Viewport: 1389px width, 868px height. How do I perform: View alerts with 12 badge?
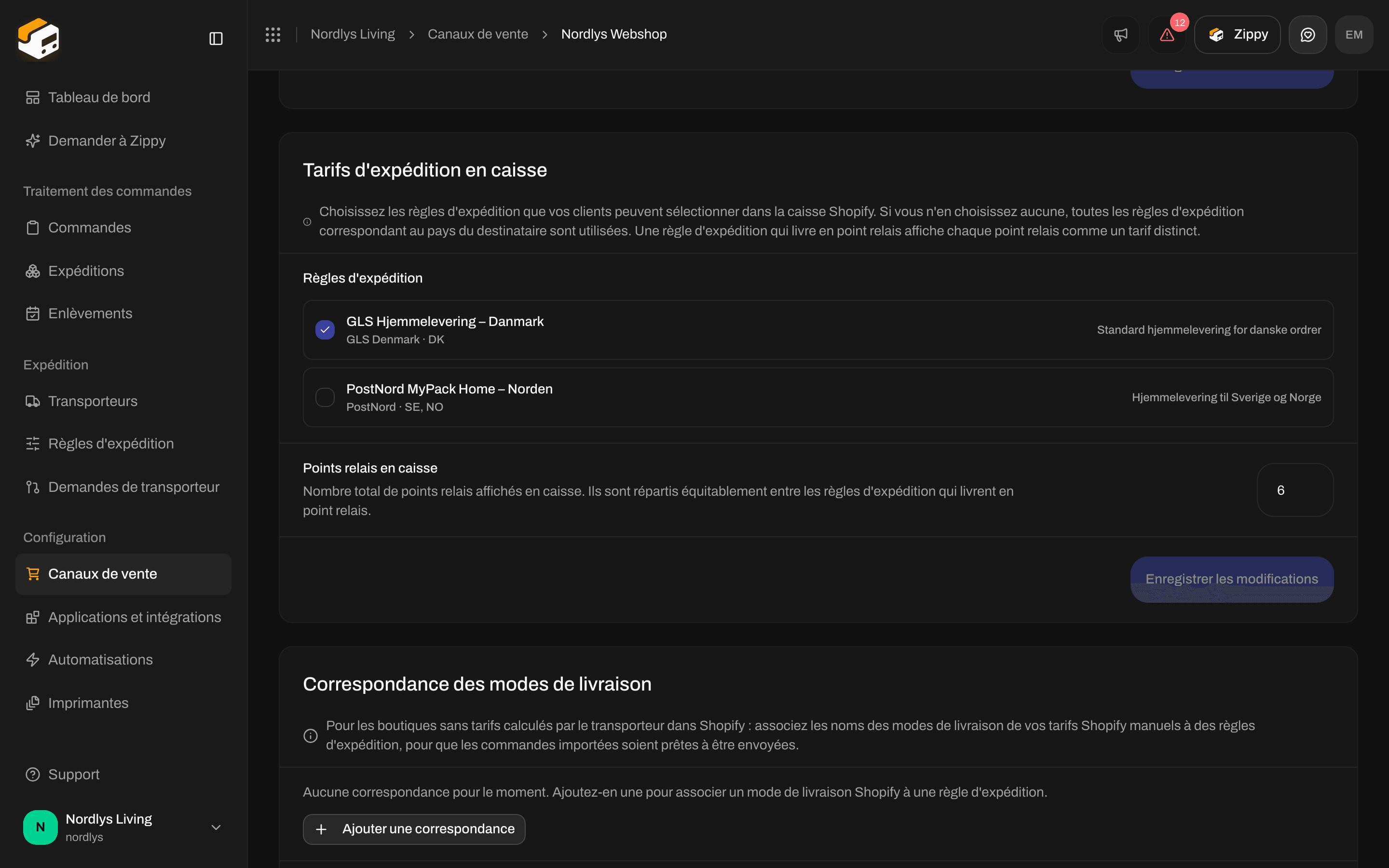[x=1167, y=34]
